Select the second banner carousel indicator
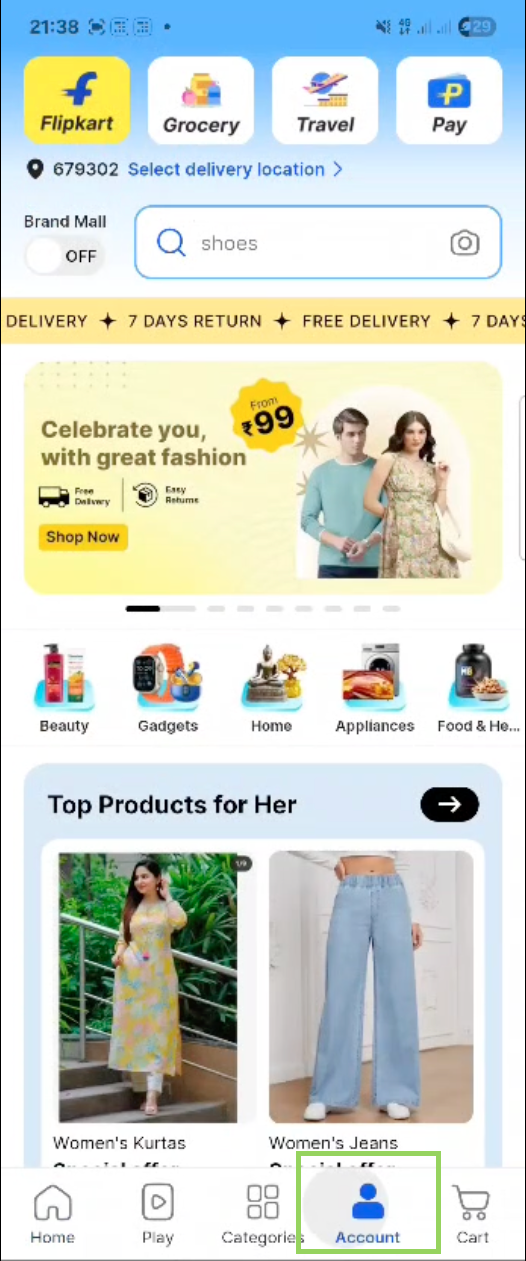526x1261 pixels. (x=178, y=608)
